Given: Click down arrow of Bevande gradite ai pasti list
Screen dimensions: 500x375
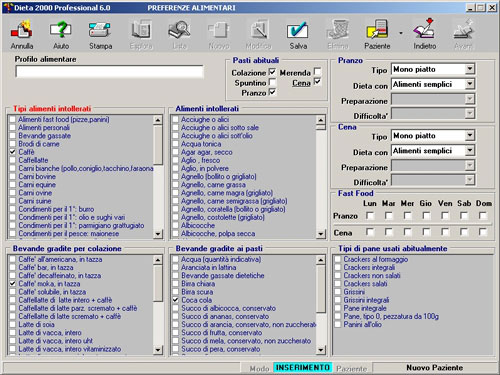Looking at the screenshot, I should pyautogui.click(x=321, y=350).
